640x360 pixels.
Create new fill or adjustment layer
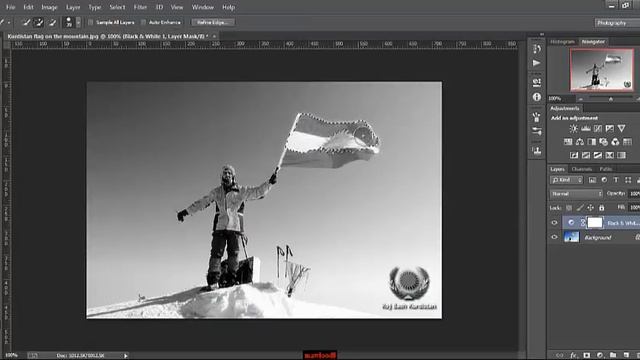click(600, 356)
